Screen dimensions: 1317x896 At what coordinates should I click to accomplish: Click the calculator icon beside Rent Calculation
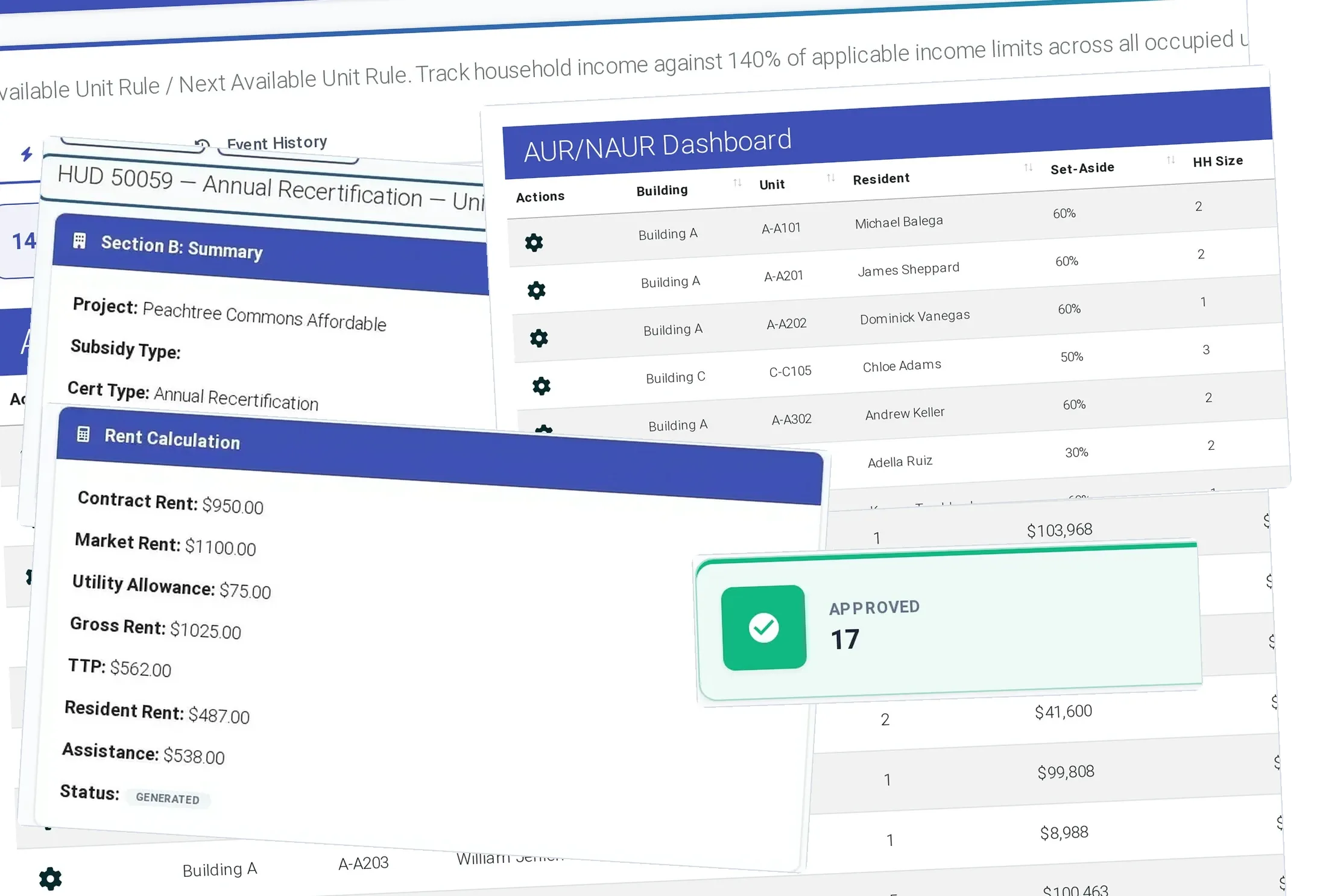click(84, 434)
